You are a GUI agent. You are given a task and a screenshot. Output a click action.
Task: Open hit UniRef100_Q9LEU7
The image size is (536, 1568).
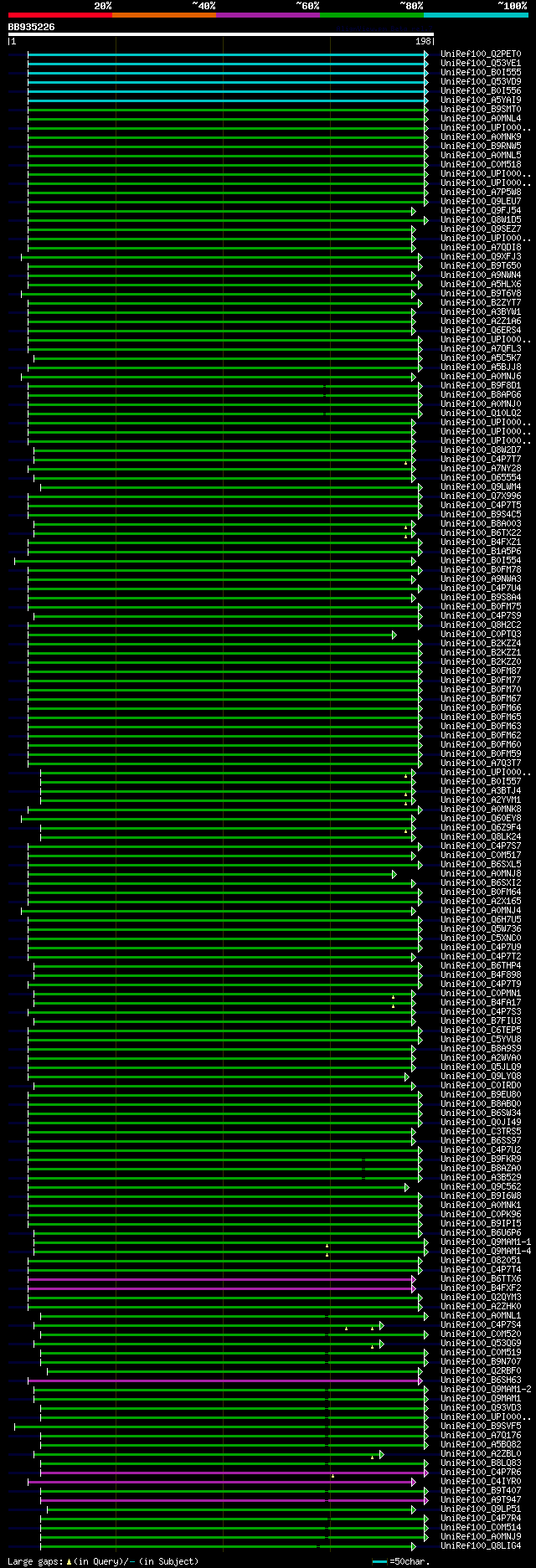coord(481,201)
